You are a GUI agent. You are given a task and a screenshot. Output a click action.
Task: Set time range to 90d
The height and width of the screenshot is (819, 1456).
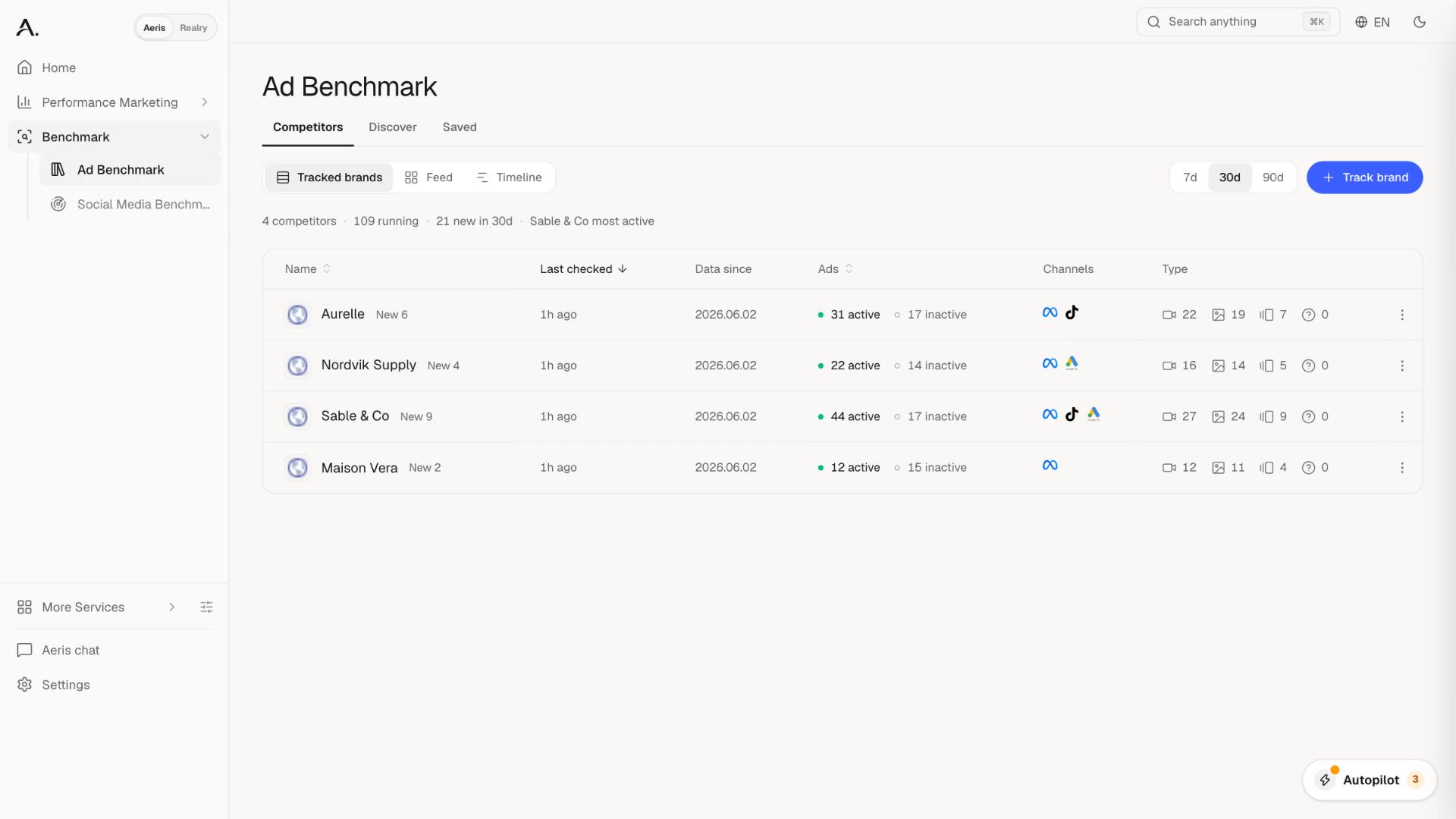click(x=1272, y=177)
